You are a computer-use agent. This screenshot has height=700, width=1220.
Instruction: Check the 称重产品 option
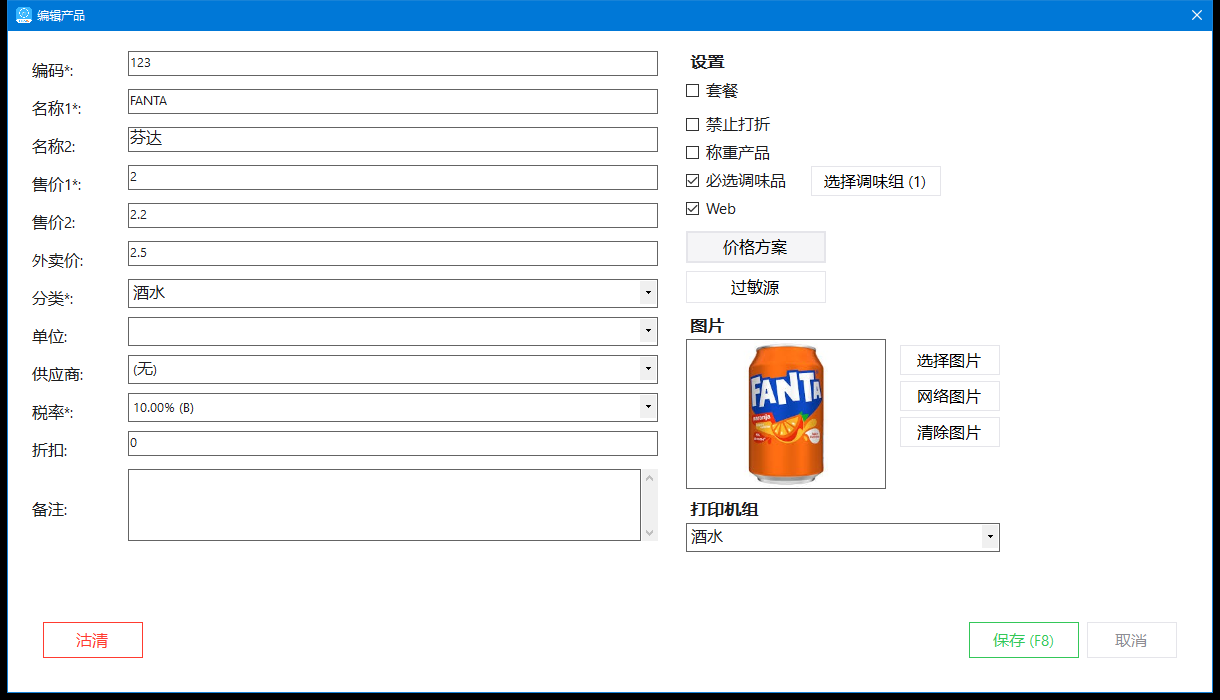[x=692, y=153]
